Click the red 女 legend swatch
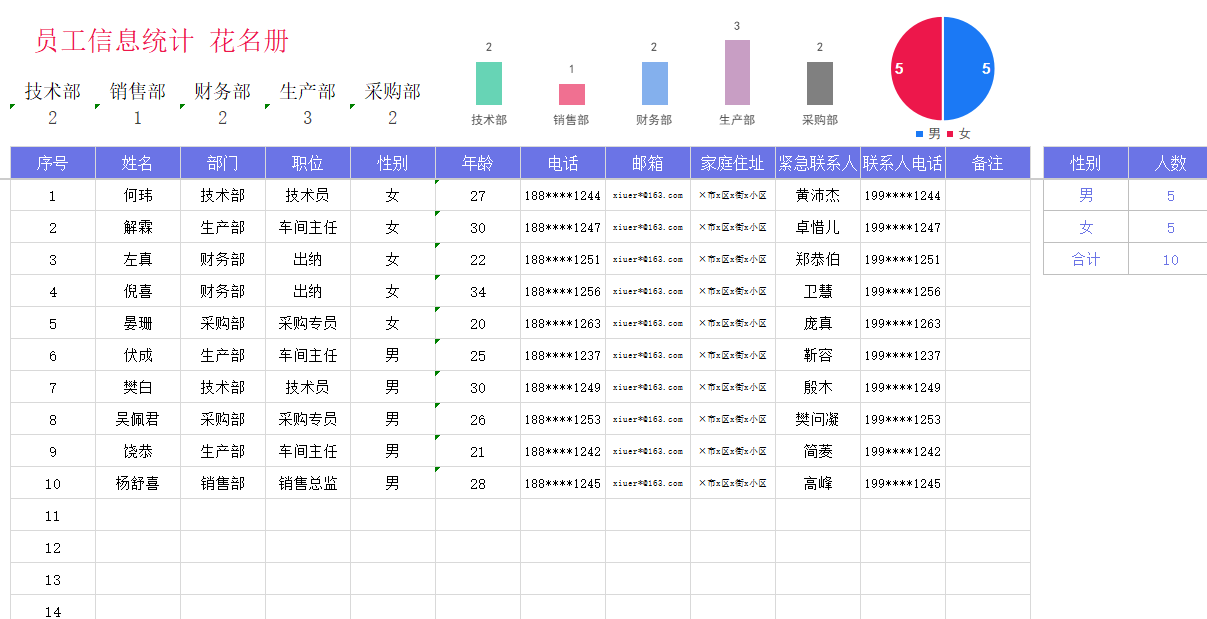Image resolution: width=1207 pixels, height=619 pixels. [x=951, y=134]
